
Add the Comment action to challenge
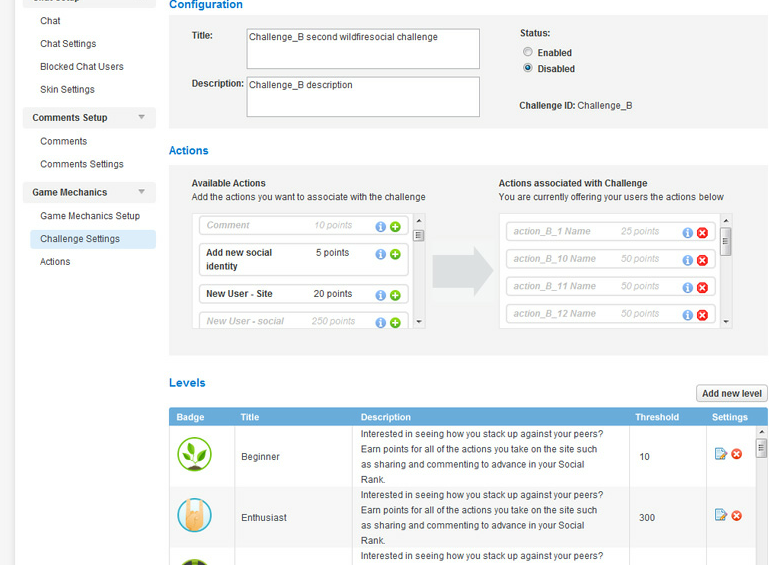(x=395, y=227)
